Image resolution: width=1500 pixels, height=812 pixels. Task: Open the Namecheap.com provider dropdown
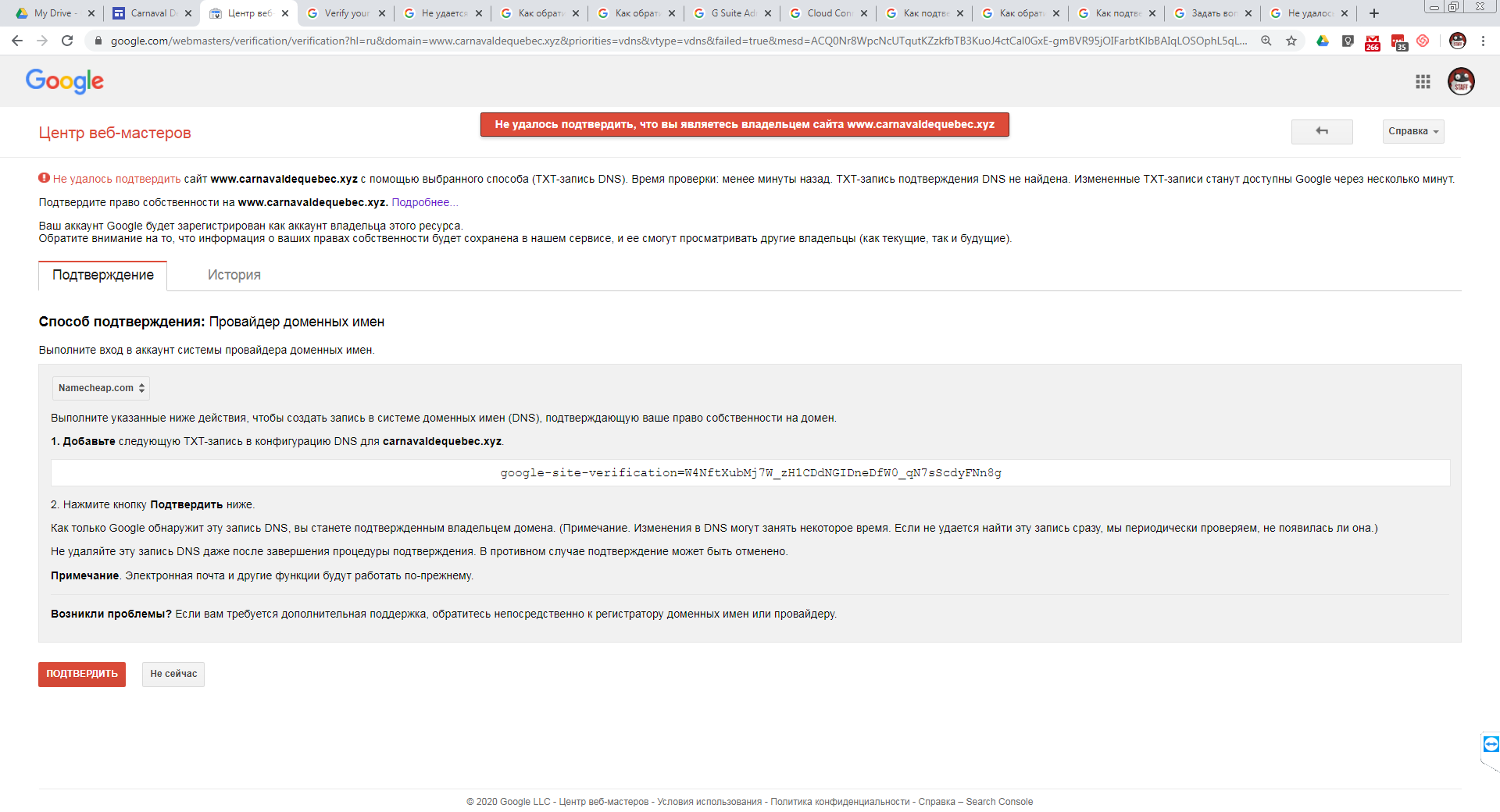pos(101,388)
